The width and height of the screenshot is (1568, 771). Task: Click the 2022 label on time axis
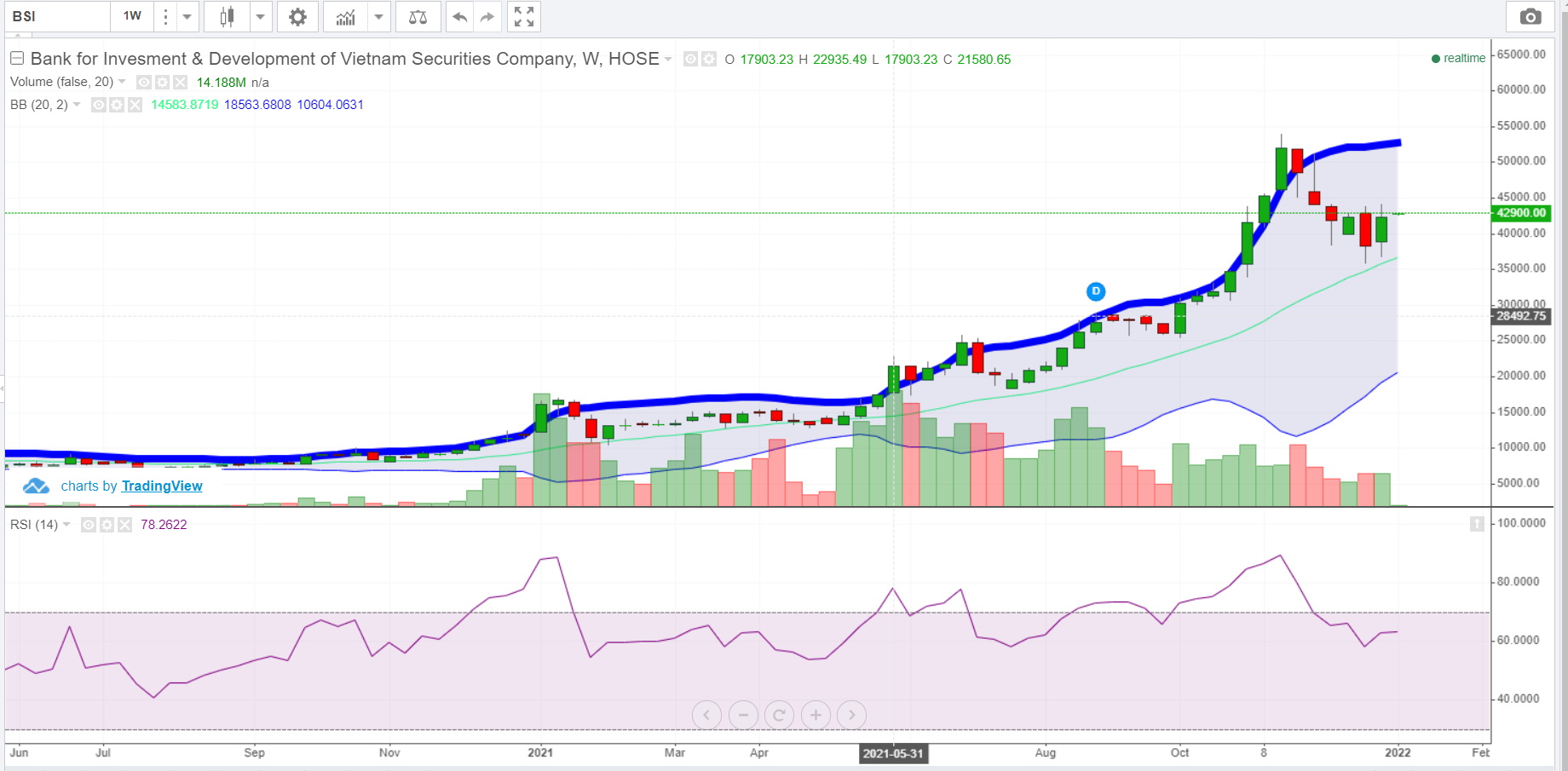[1398, 752]
